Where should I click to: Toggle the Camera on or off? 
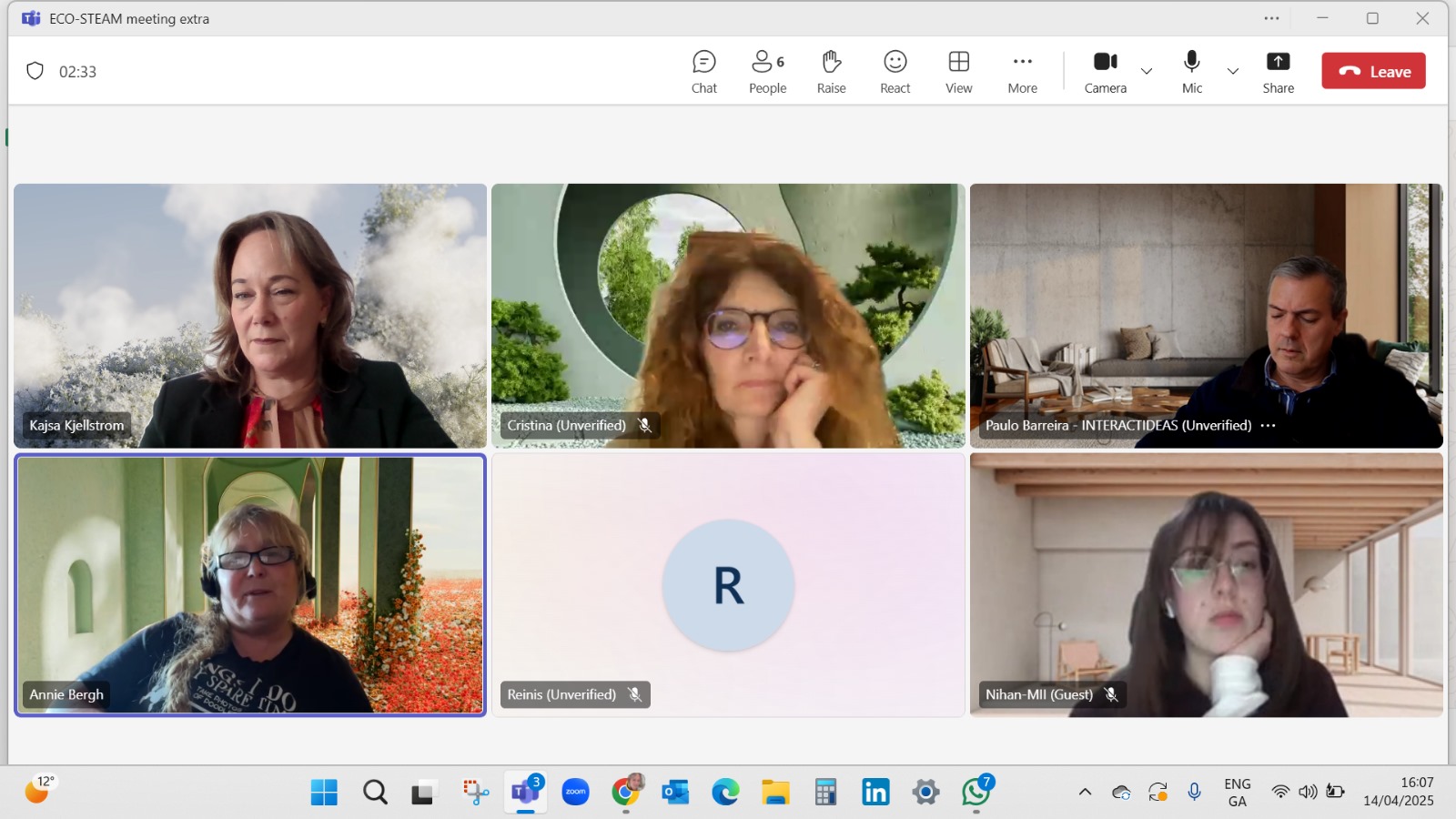(x=1105, y=72)
